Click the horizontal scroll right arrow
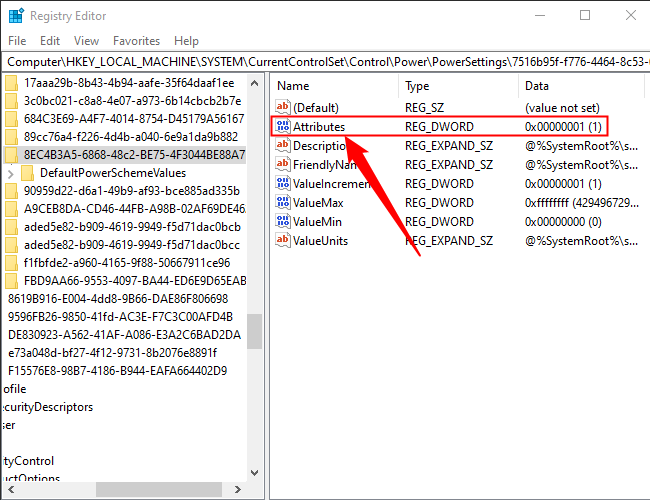 coord(238,489)
